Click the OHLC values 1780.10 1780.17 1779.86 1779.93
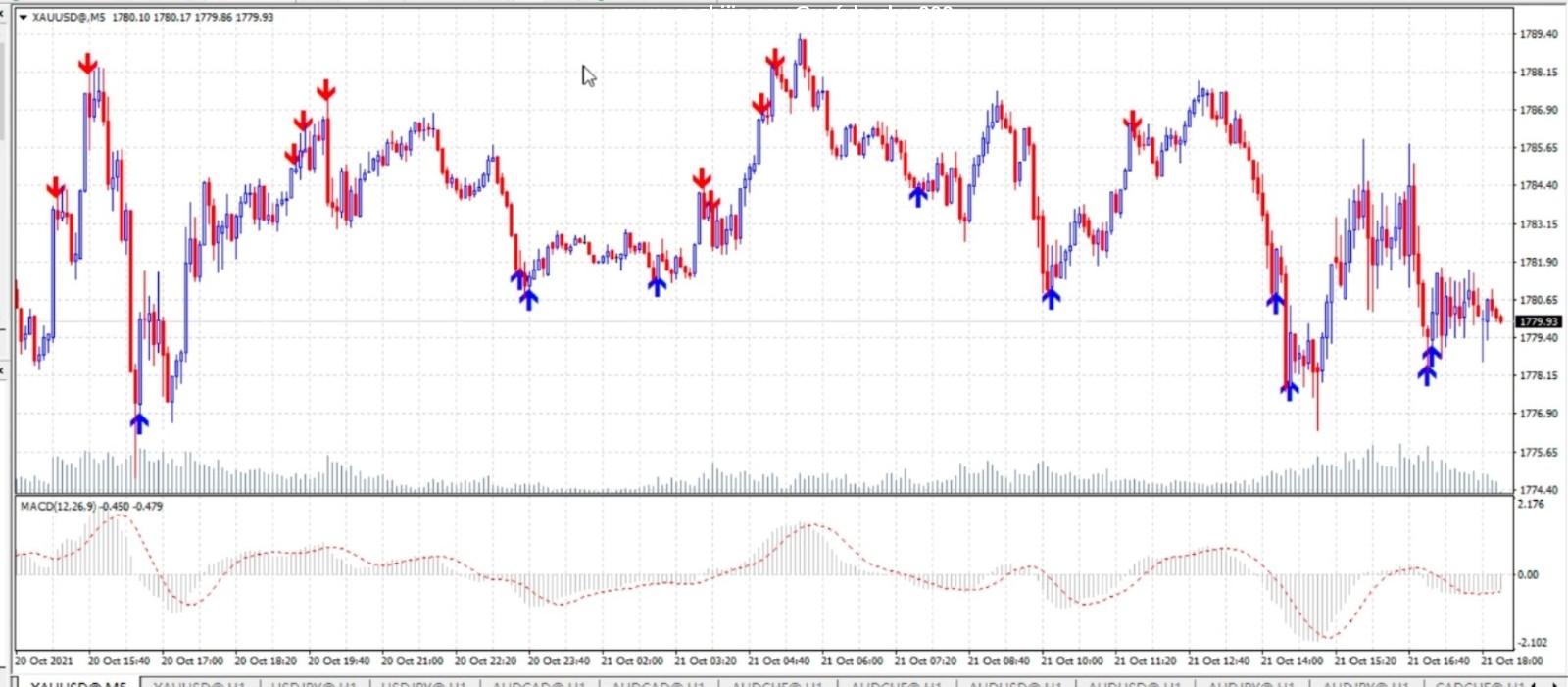This screenshot has height=687, width=1568. click(x=193, y=17)
